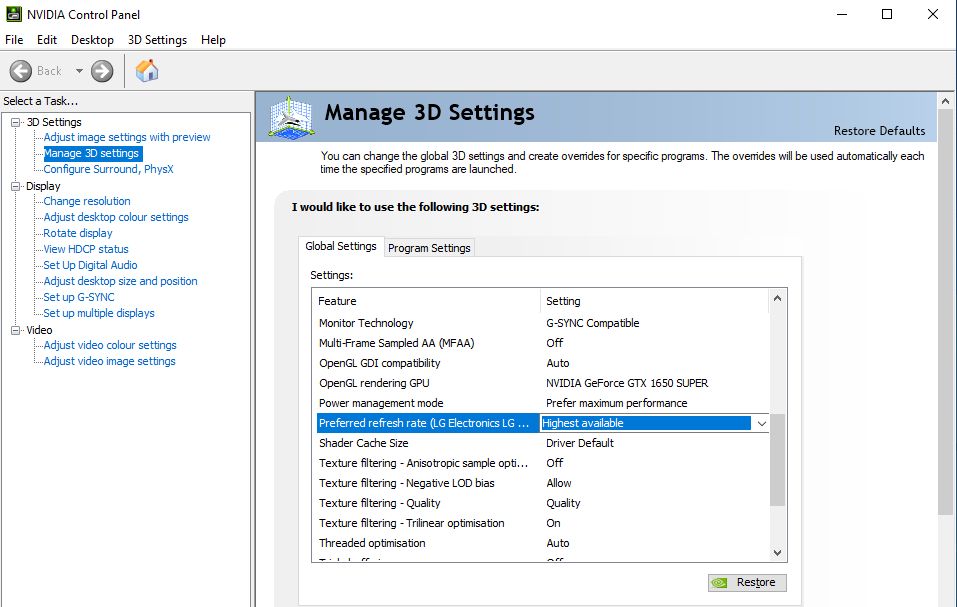957x607 pixels.
Task: Click the Manage 3D Settings header icon
Action: pos(291,117)
